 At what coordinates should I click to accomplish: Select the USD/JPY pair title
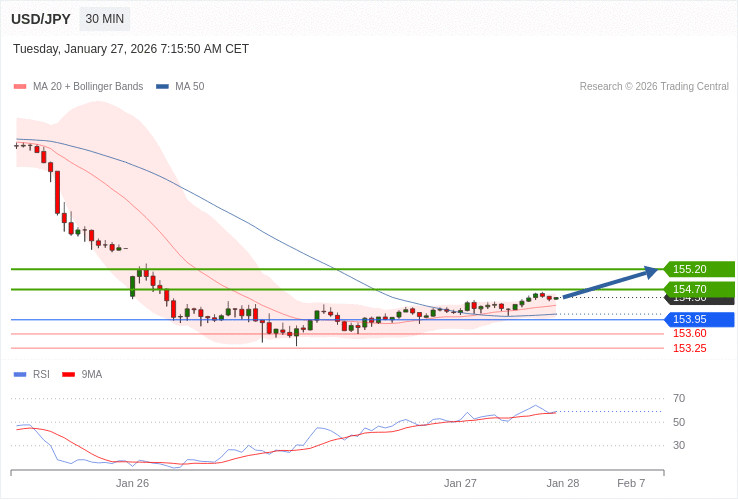[x=41, y=19]
